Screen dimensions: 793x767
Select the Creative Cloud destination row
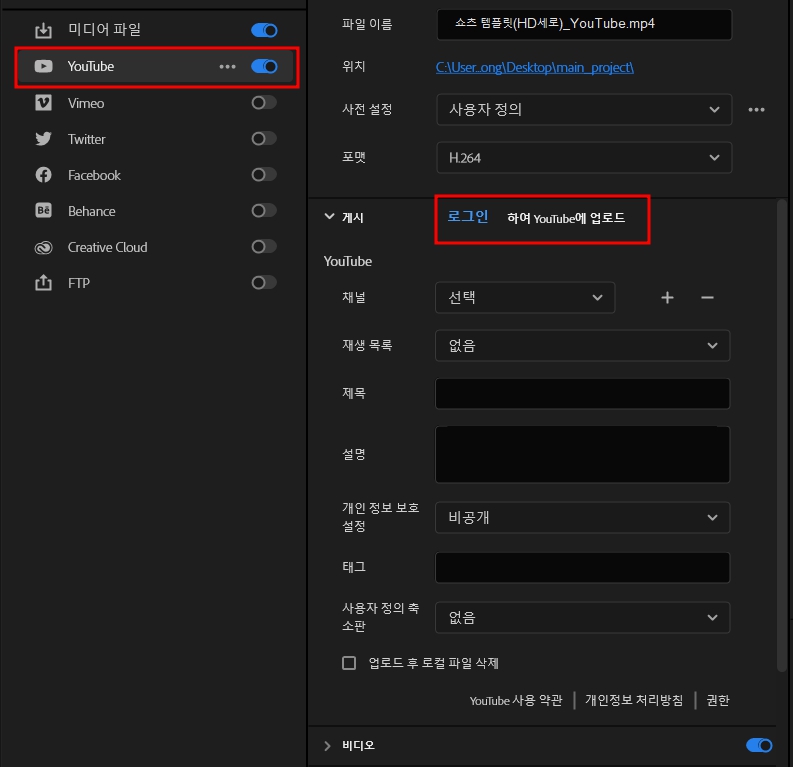click(x=155, y=247)
